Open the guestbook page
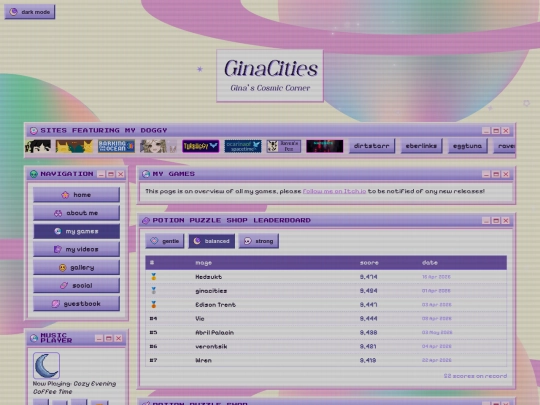This screenshot has height=405, width=540. tap(76, 304)
